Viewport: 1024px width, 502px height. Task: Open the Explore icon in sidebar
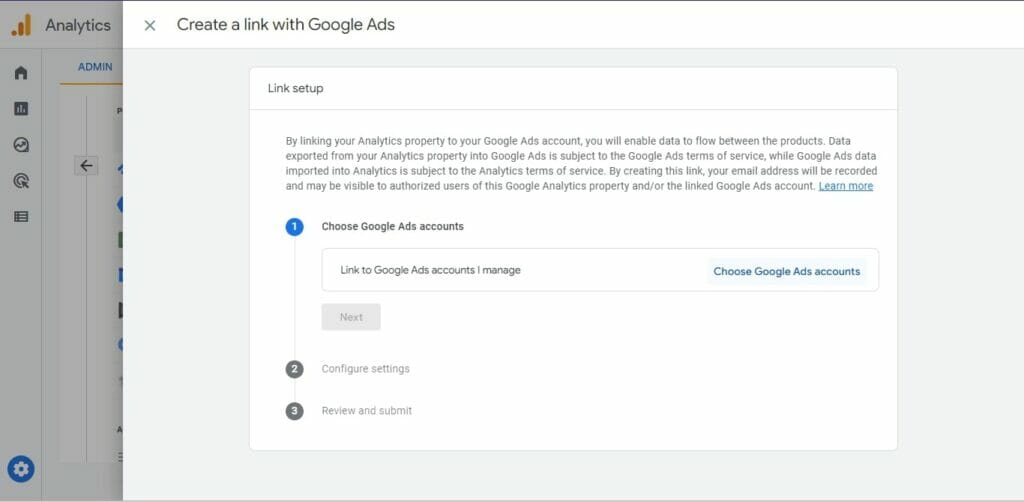21,145
